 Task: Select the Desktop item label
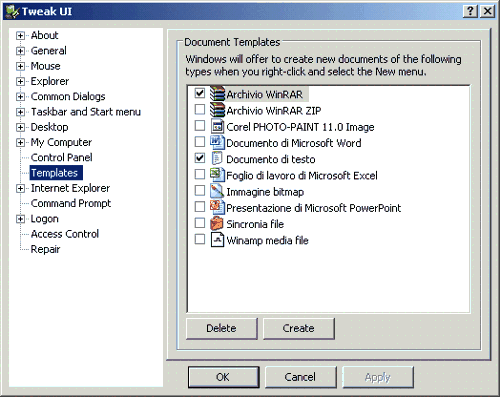tap(49, 127)
